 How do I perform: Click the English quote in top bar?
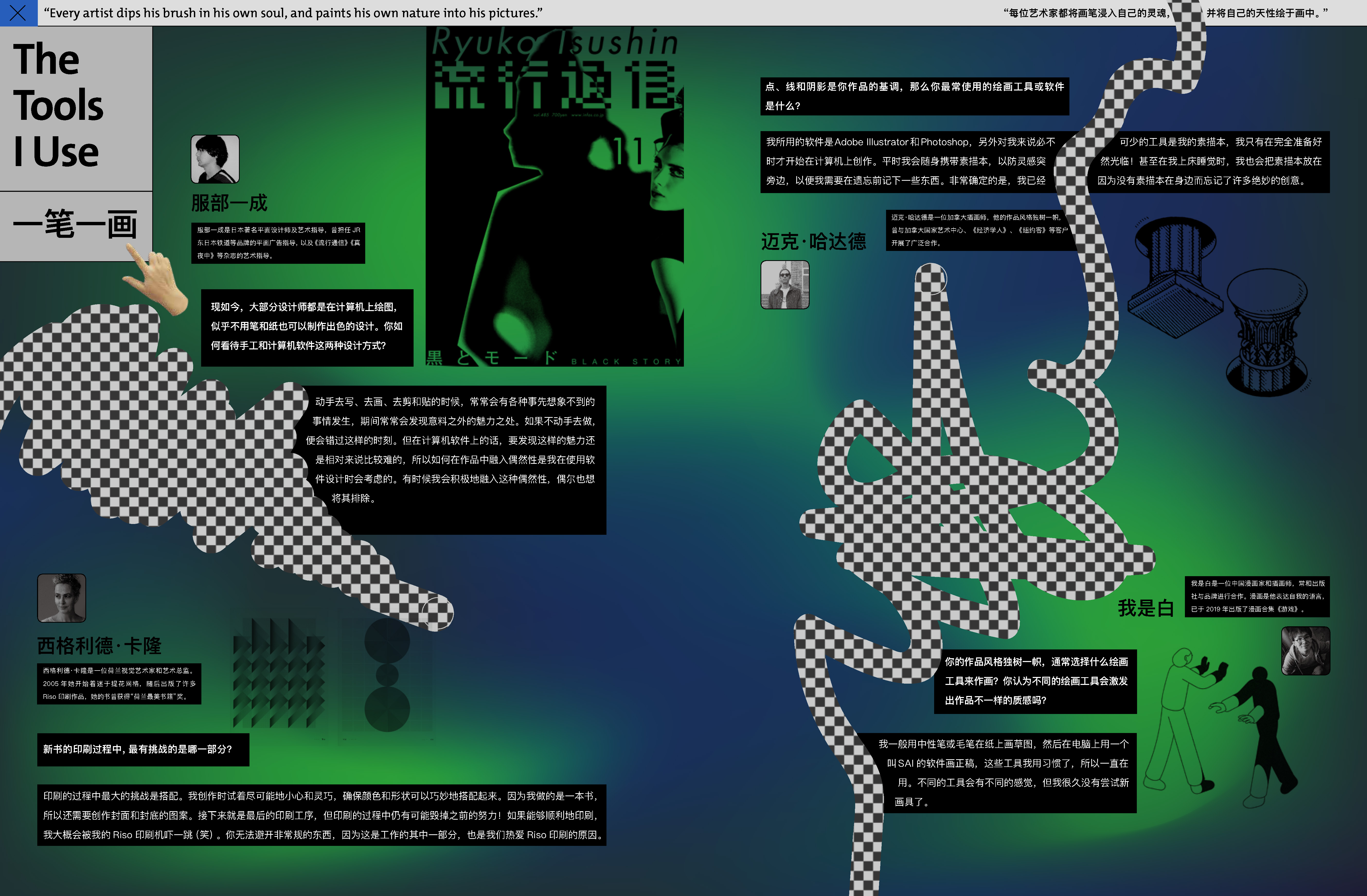point(293,13)
